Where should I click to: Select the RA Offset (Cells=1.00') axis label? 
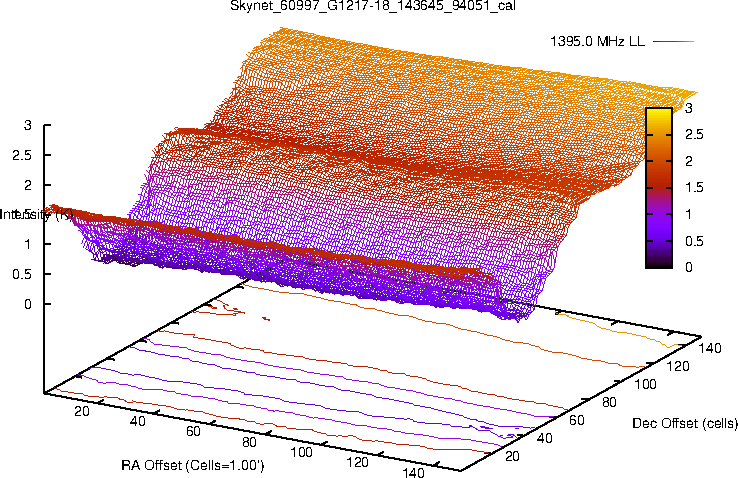(193, 465)
